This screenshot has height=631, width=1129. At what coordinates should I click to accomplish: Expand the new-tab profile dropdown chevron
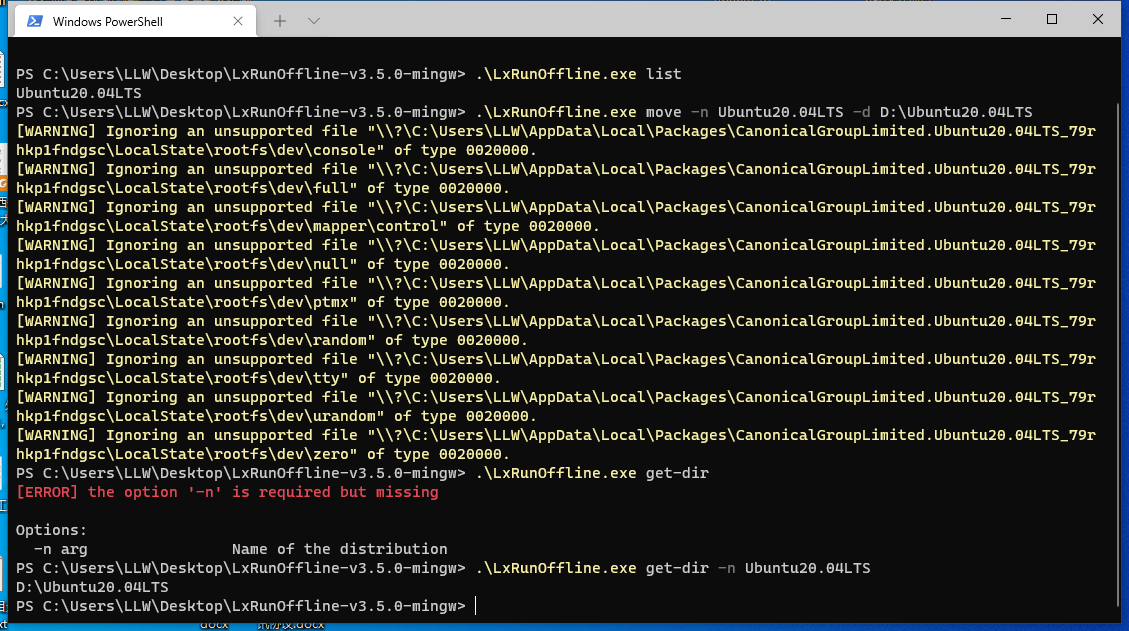(x=313, y=22)
